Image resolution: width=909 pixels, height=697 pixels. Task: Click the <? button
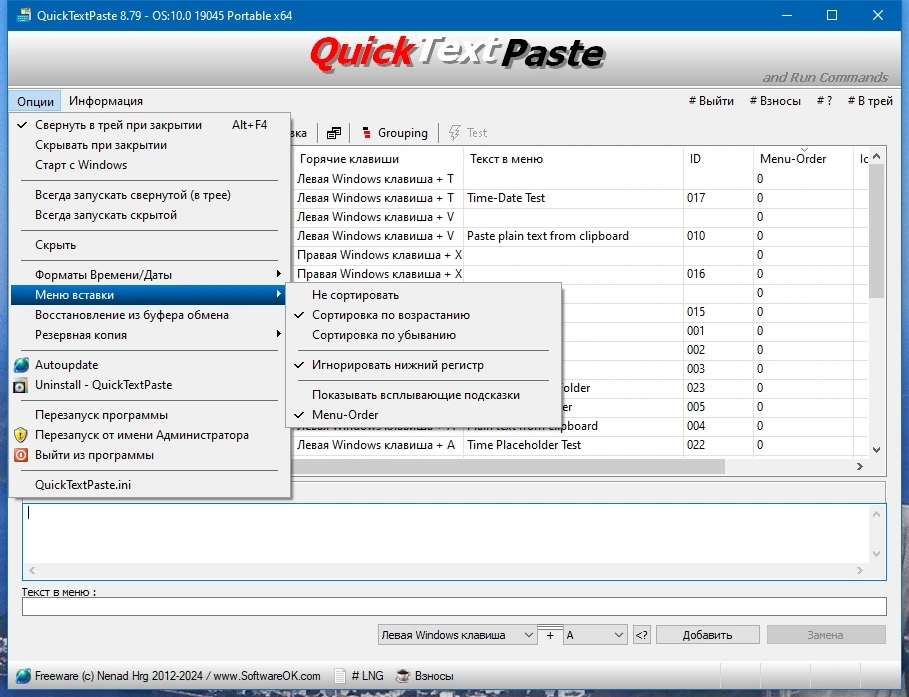tap(641, 635)
